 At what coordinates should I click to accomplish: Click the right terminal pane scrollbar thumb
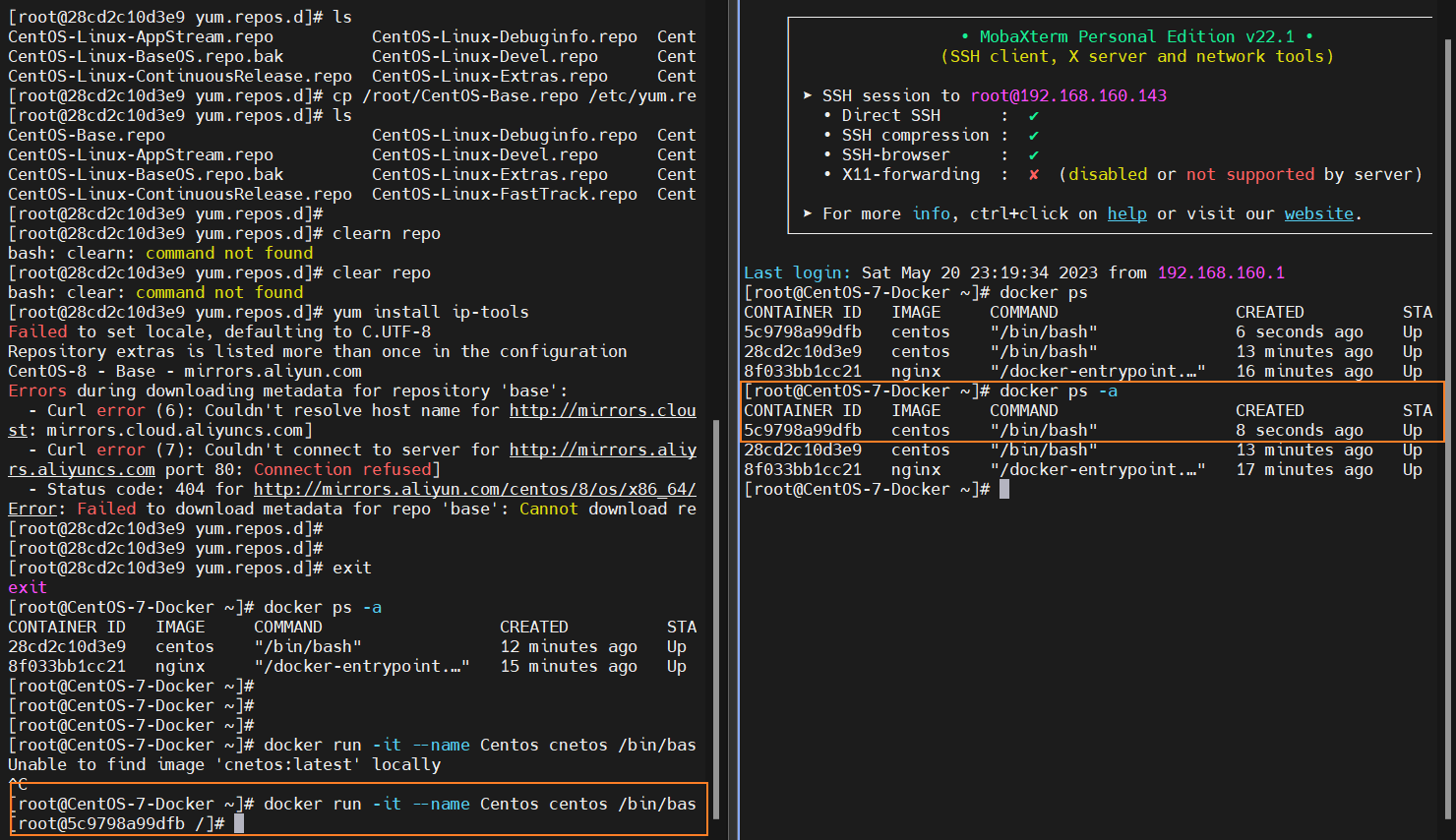coord(1448,428)
